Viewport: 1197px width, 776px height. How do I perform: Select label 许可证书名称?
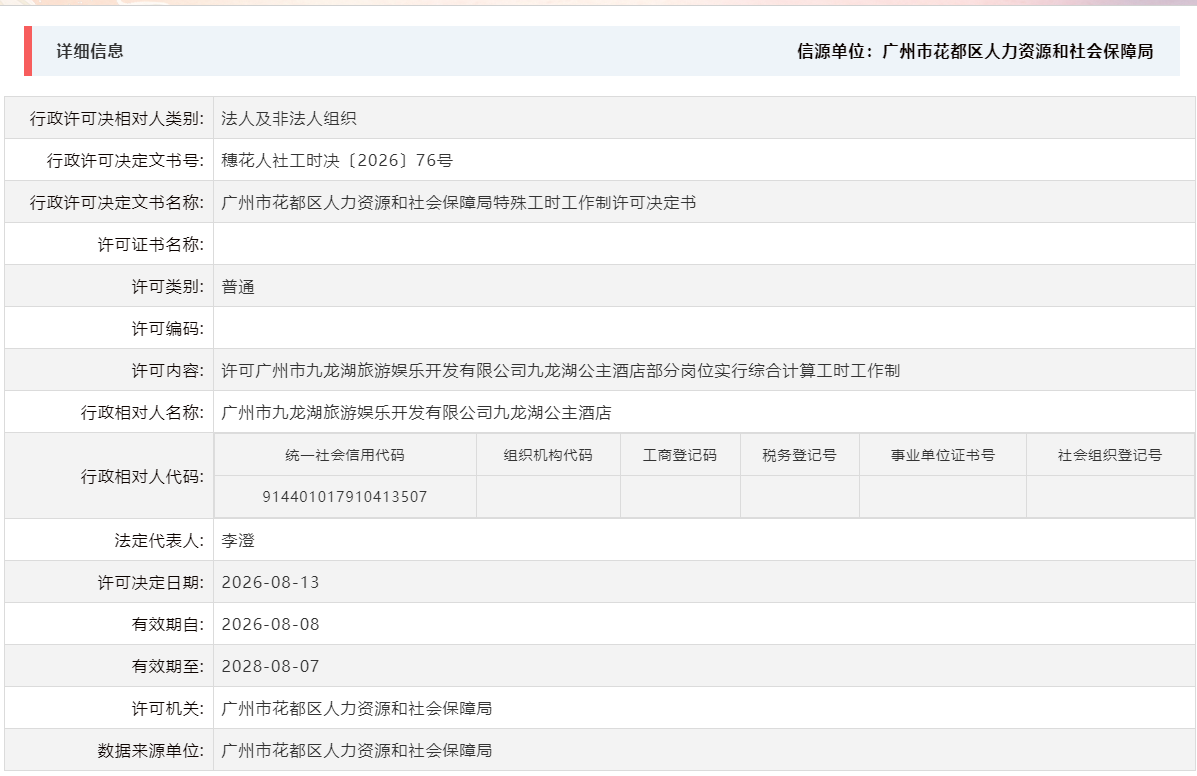(150, 244)
